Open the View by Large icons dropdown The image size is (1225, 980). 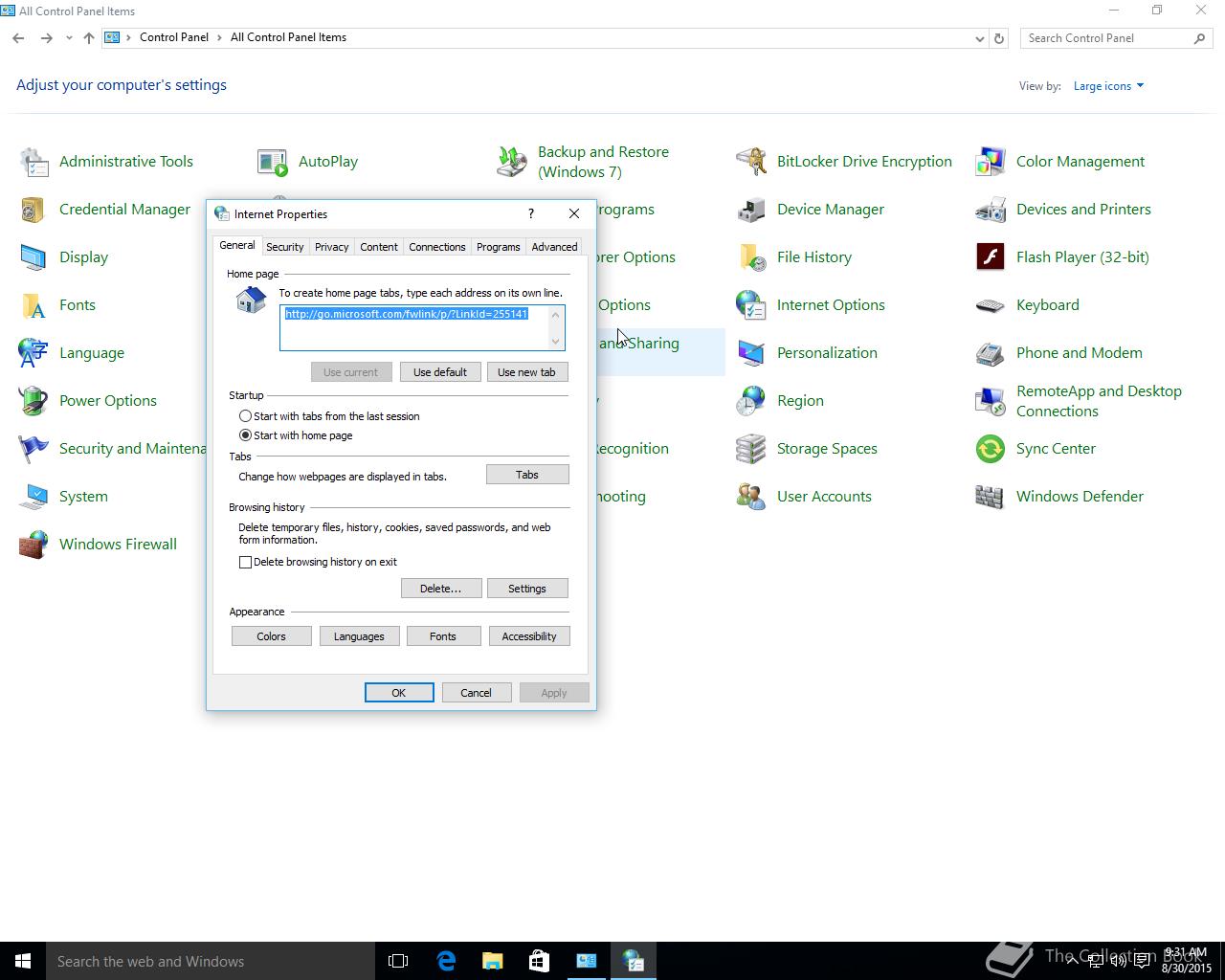(x=1108, y=86)
